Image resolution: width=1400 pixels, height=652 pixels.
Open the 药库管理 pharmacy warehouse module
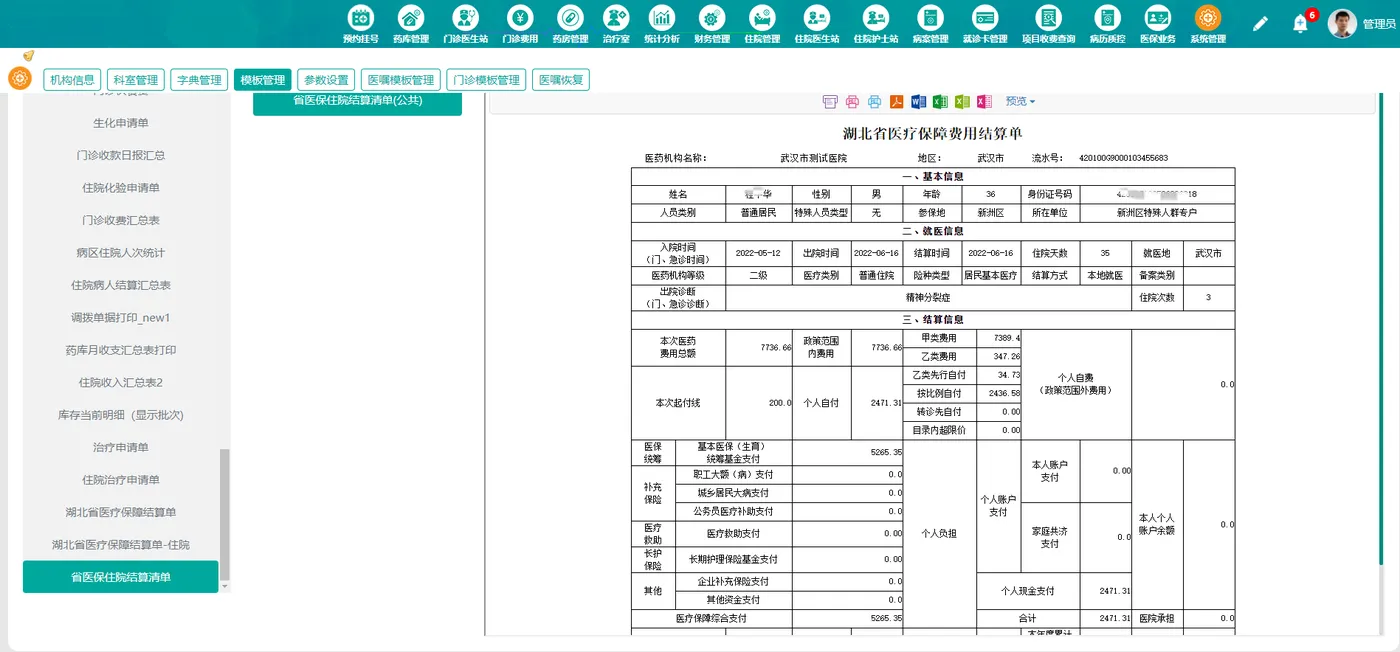[x=410, y=22]
